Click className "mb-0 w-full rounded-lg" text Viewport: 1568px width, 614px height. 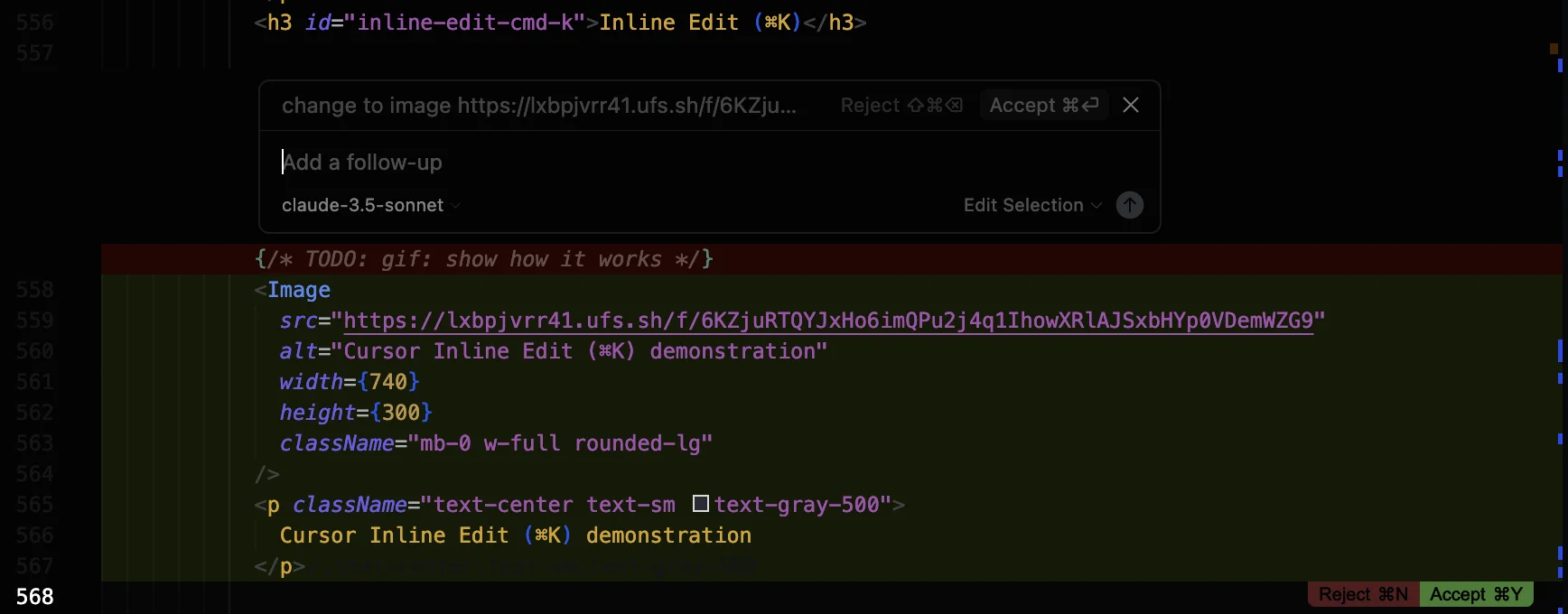coord(560,443)
